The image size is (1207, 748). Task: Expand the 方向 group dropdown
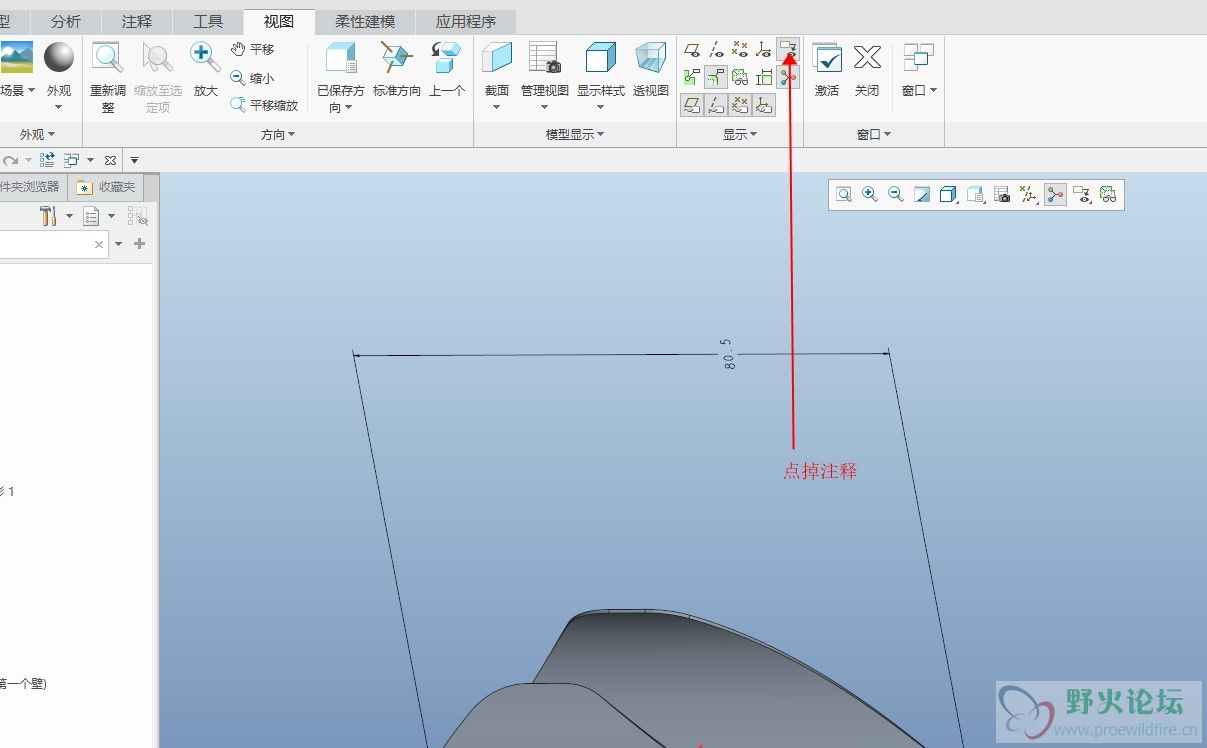click(278, 134)
